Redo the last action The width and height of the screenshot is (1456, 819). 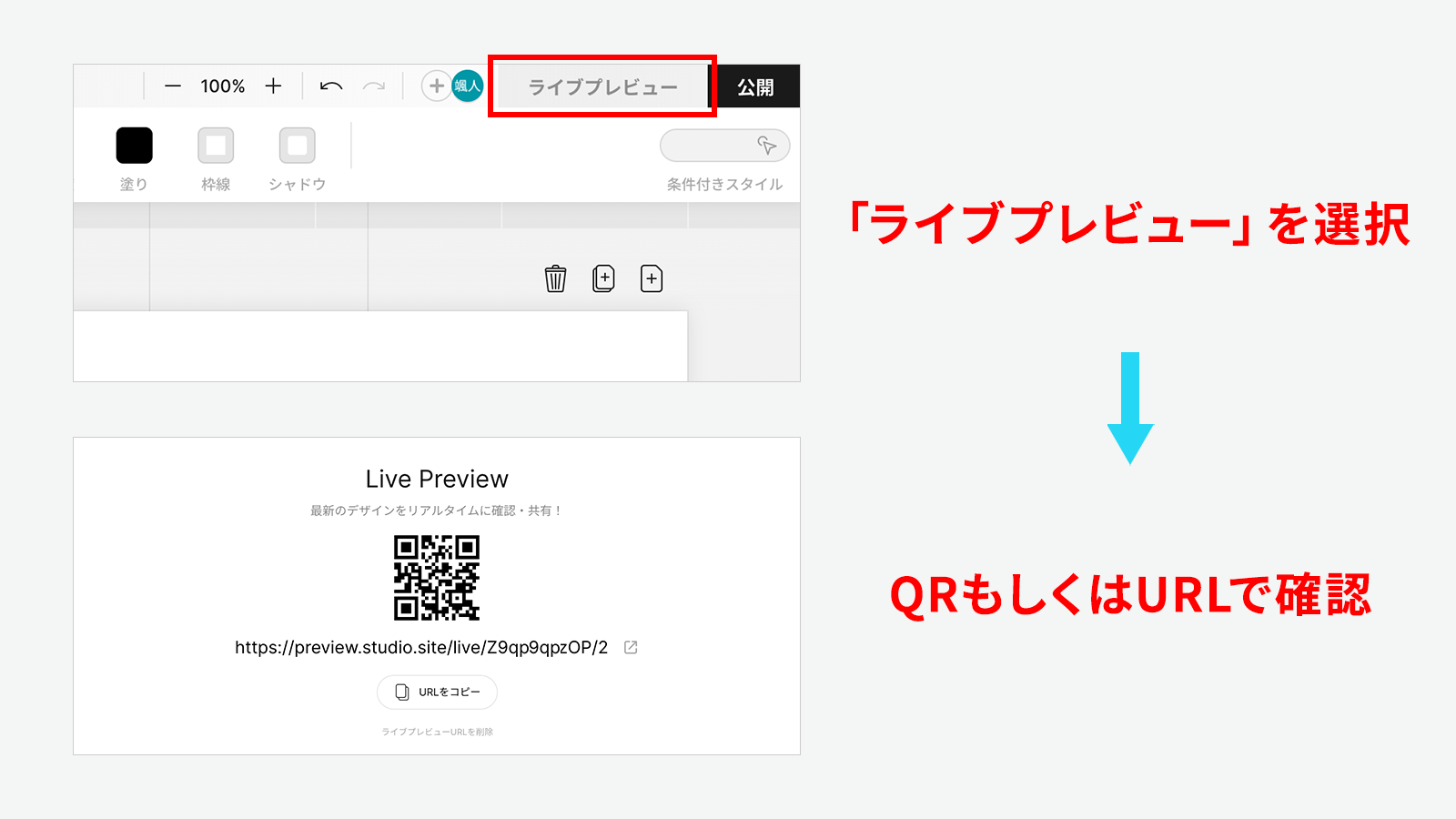tap(374, 86)
